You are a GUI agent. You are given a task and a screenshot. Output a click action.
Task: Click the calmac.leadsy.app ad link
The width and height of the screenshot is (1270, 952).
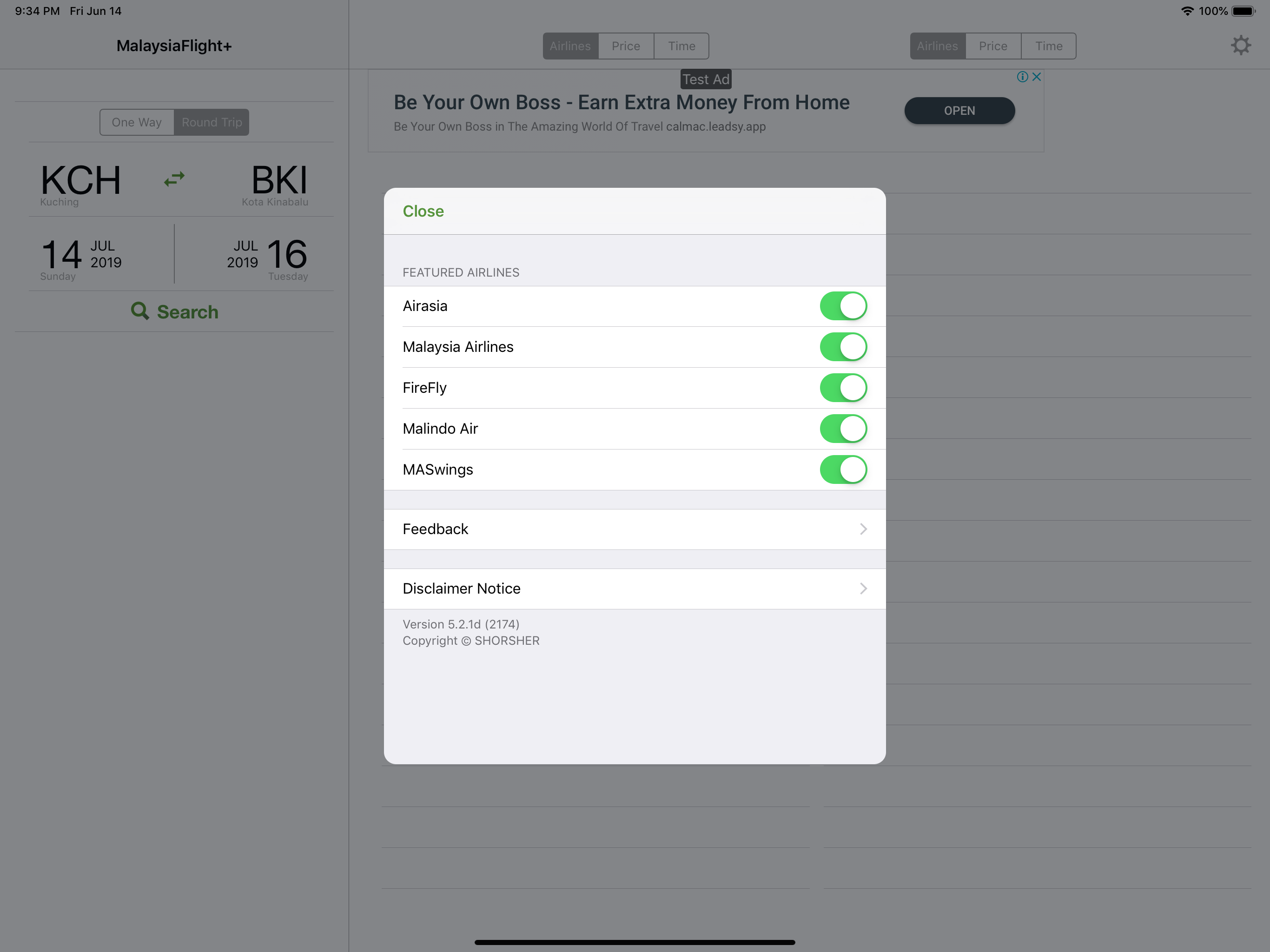coord(715,126)
